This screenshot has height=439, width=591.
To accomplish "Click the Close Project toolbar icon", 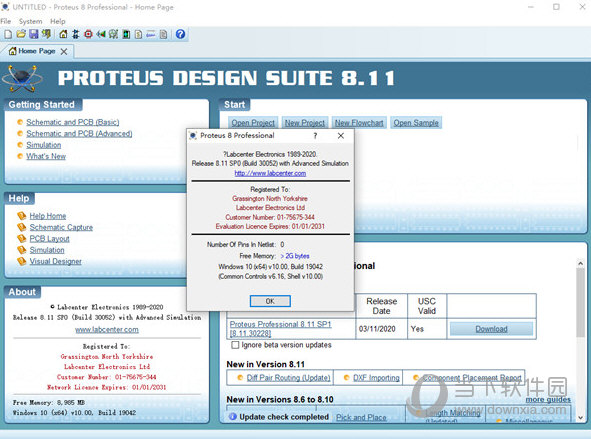I will [x=46, y=34].
